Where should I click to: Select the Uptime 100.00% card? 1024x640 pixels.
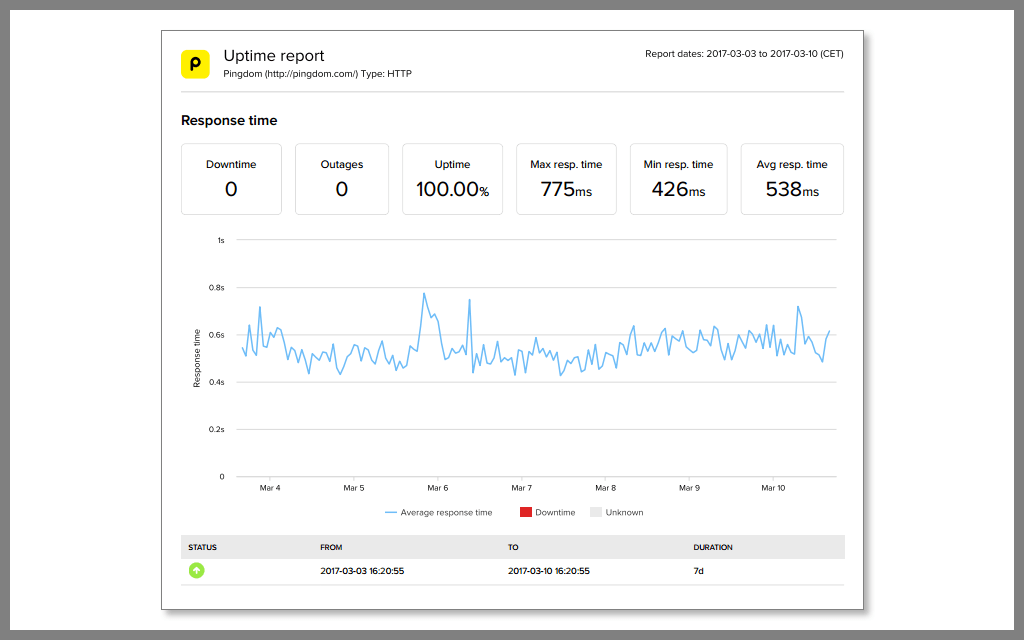tap(453, 179)
